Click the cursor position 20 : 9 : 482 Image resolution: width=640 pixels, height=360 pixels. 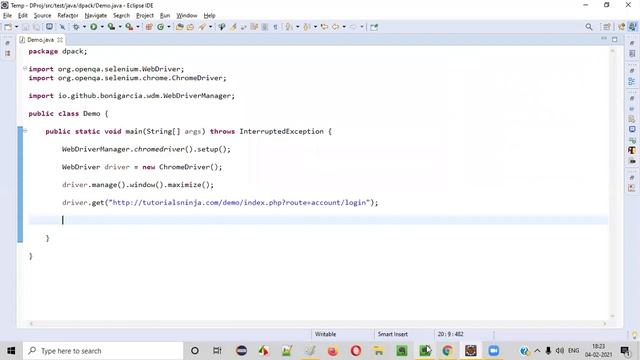pyautogui.click(x=451, y=334)
